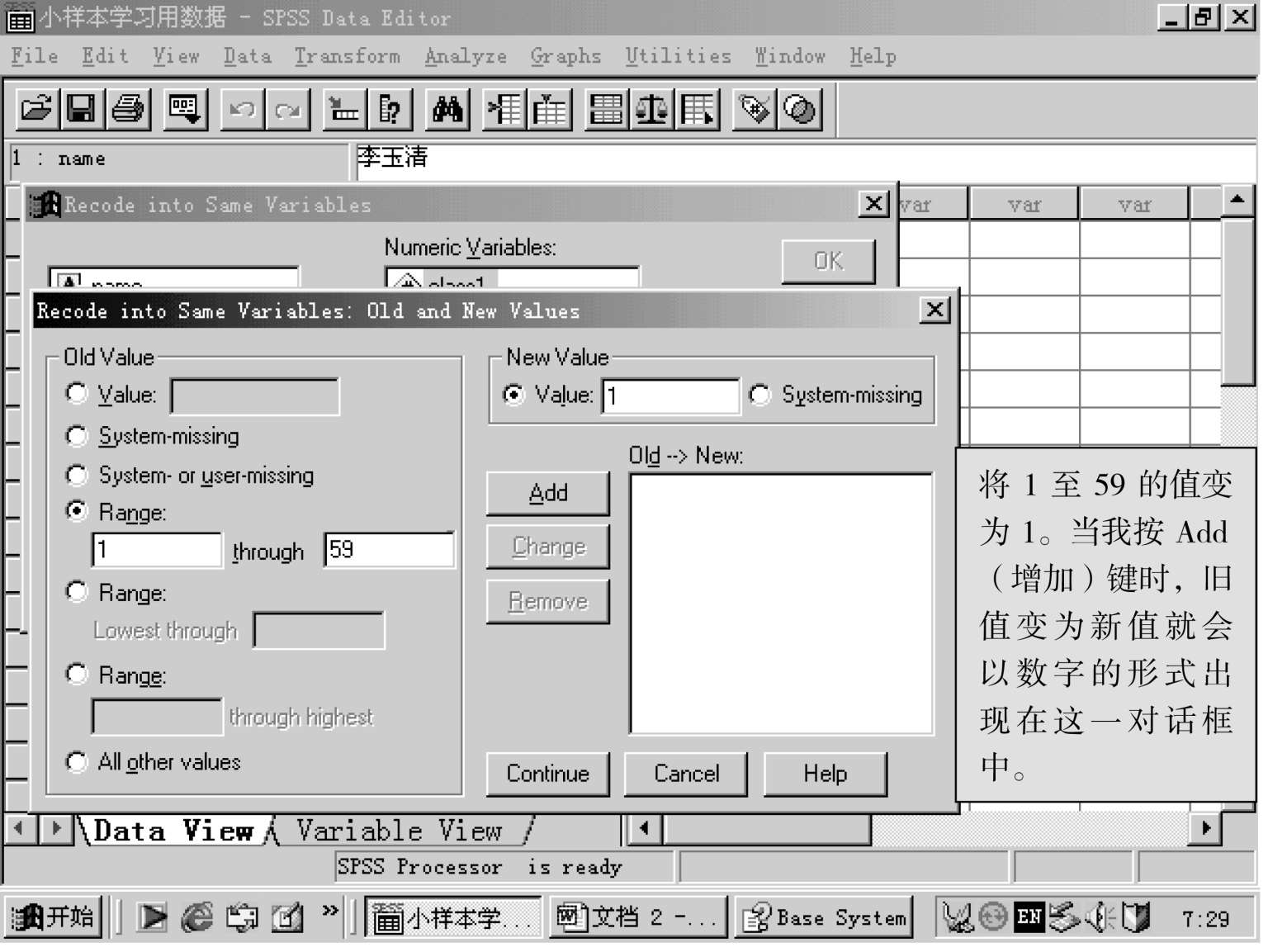Screen dimensions: 1268x952
Task: Click the Find binoculars icon
Action: (447, 110)
